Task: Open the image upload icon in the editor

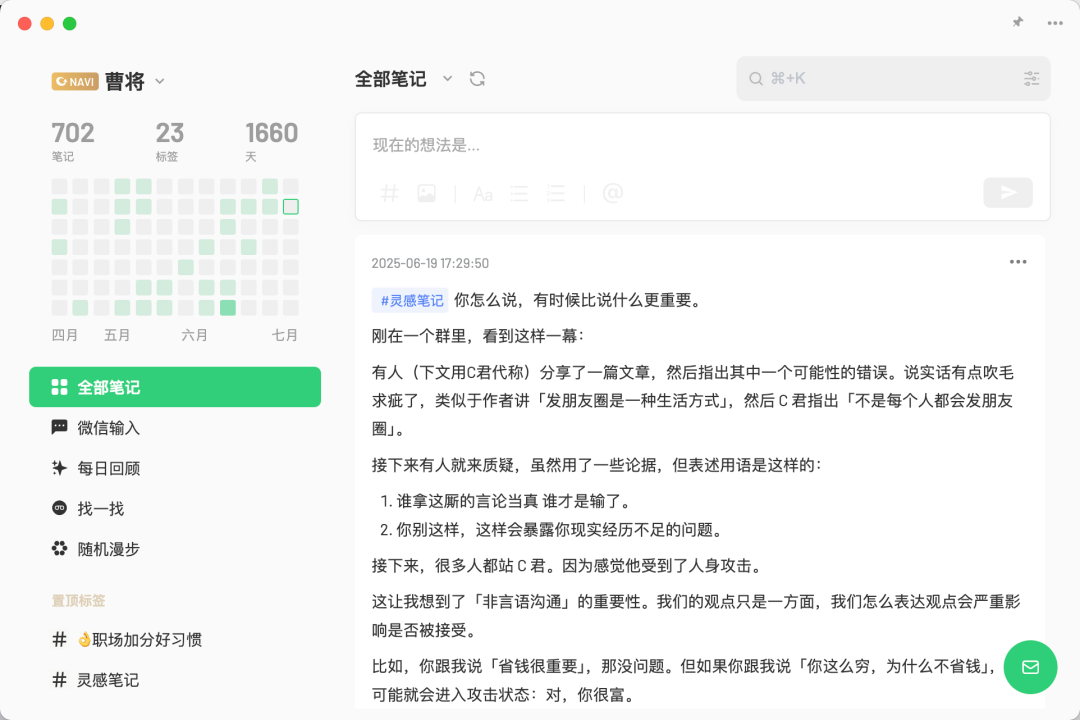Action: (426, 193)
